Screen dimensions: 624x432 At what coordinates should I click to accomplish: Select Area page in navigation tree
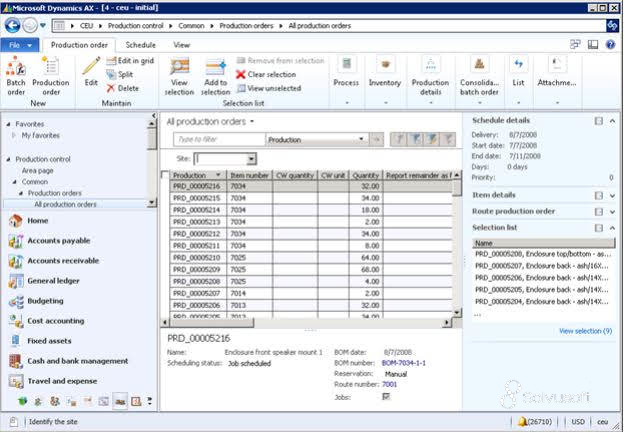[37, 171]
